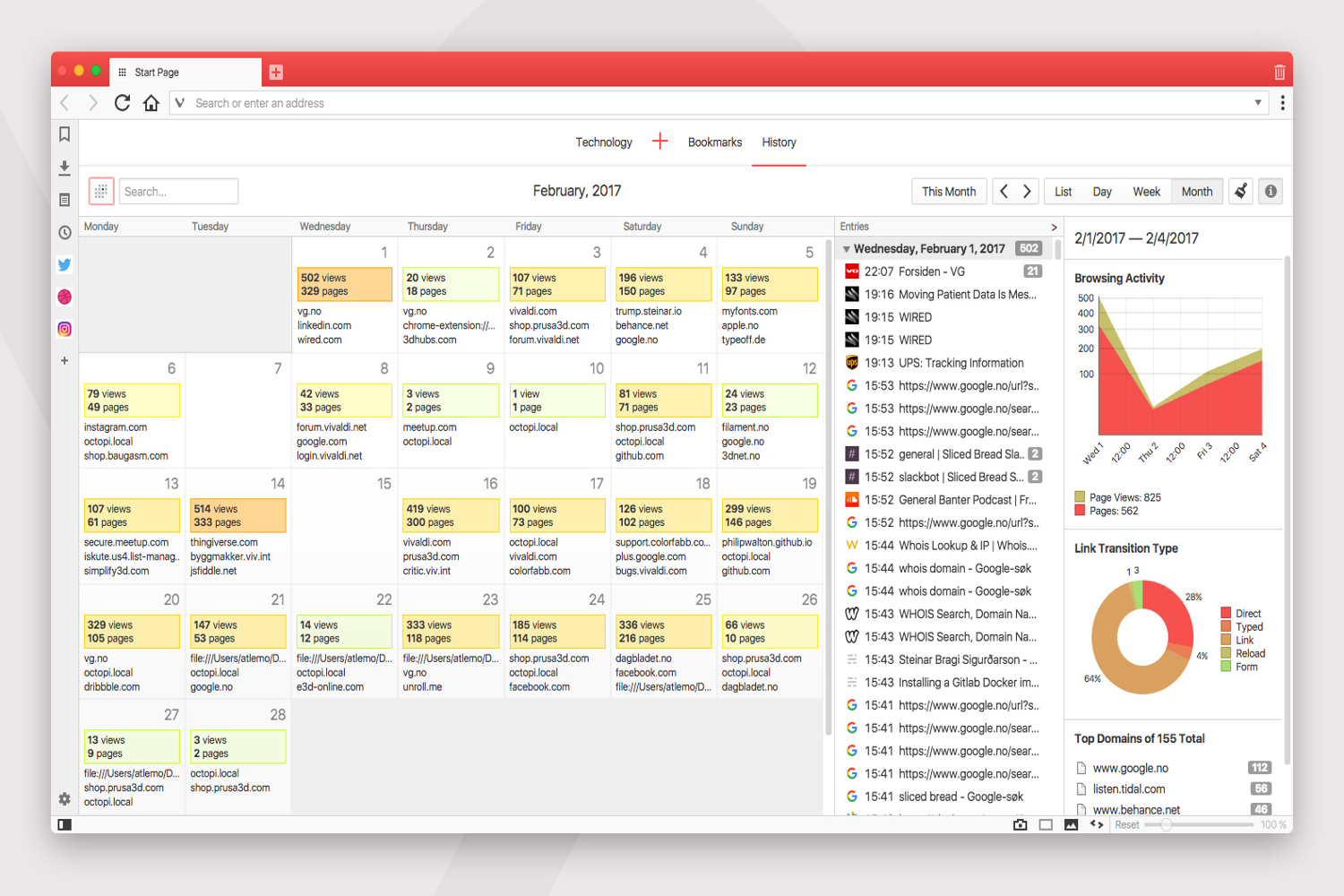Open the Twitter web panel
Image resolution: width=1344 pixels, height=896 pixels.
[65, 265]
